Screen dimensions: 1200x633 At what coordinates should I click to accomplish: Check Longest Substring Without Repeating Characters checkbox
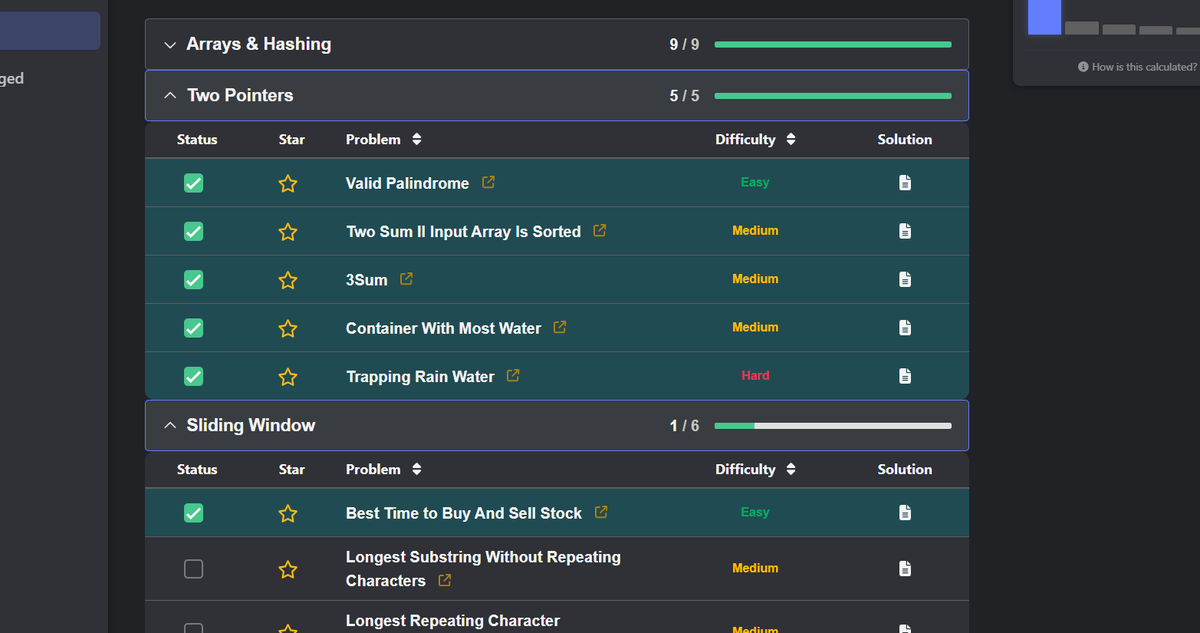pyautogui.click(x=194, y=568)
